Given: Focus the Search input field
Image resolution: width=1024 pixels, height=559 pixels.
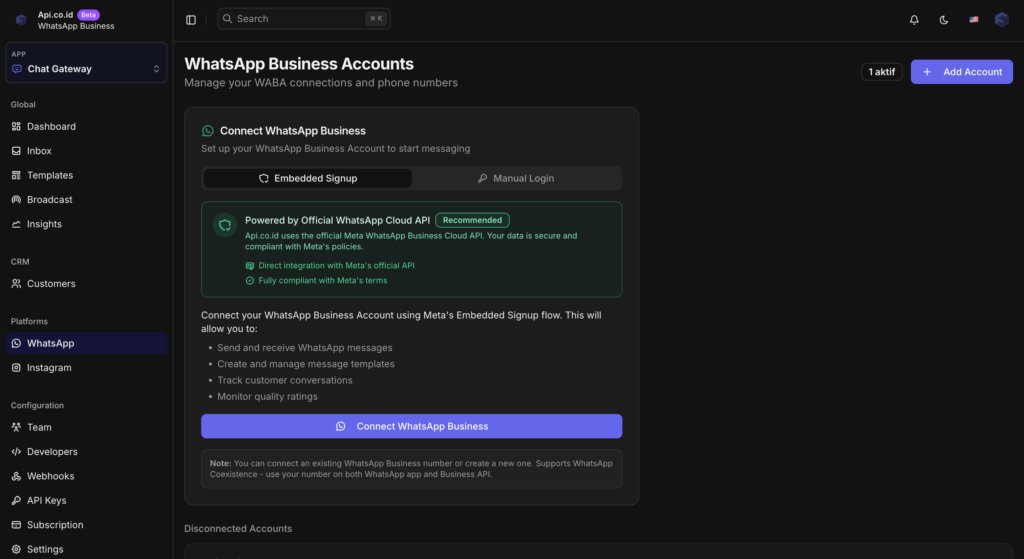Looking at the screenshot, I should point(304,19).
